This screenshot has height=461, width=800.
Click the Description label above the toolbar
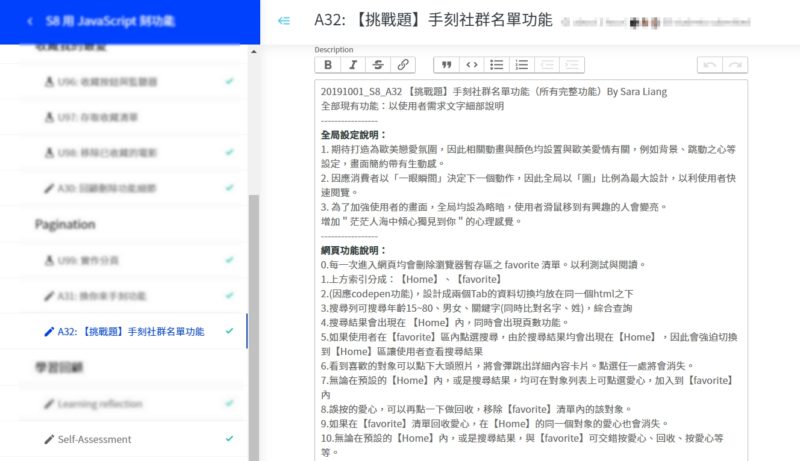(x=334, y=49)
